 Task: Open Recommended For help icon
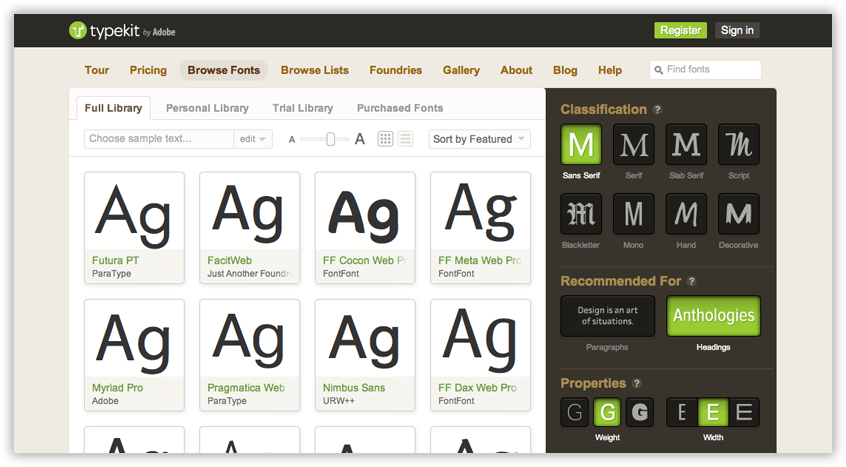(692, 281)
